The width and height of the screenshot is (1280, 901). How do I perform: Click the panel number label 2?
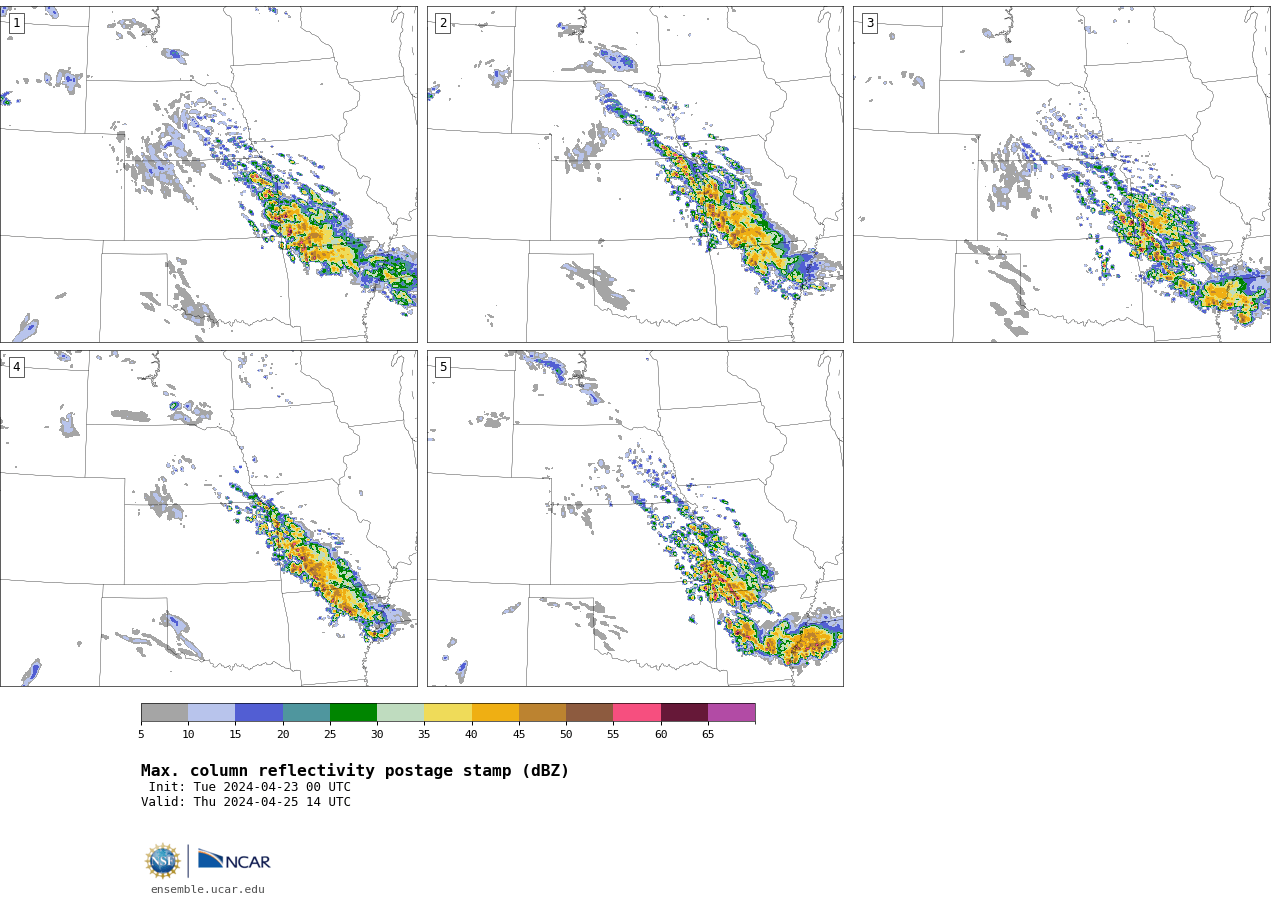click(443, 23)
